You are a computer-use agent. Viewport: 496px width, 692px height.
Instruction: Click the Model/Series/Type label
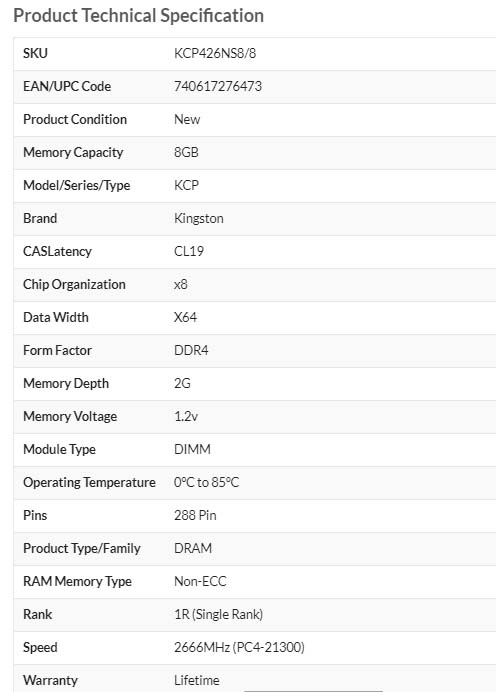76,185
